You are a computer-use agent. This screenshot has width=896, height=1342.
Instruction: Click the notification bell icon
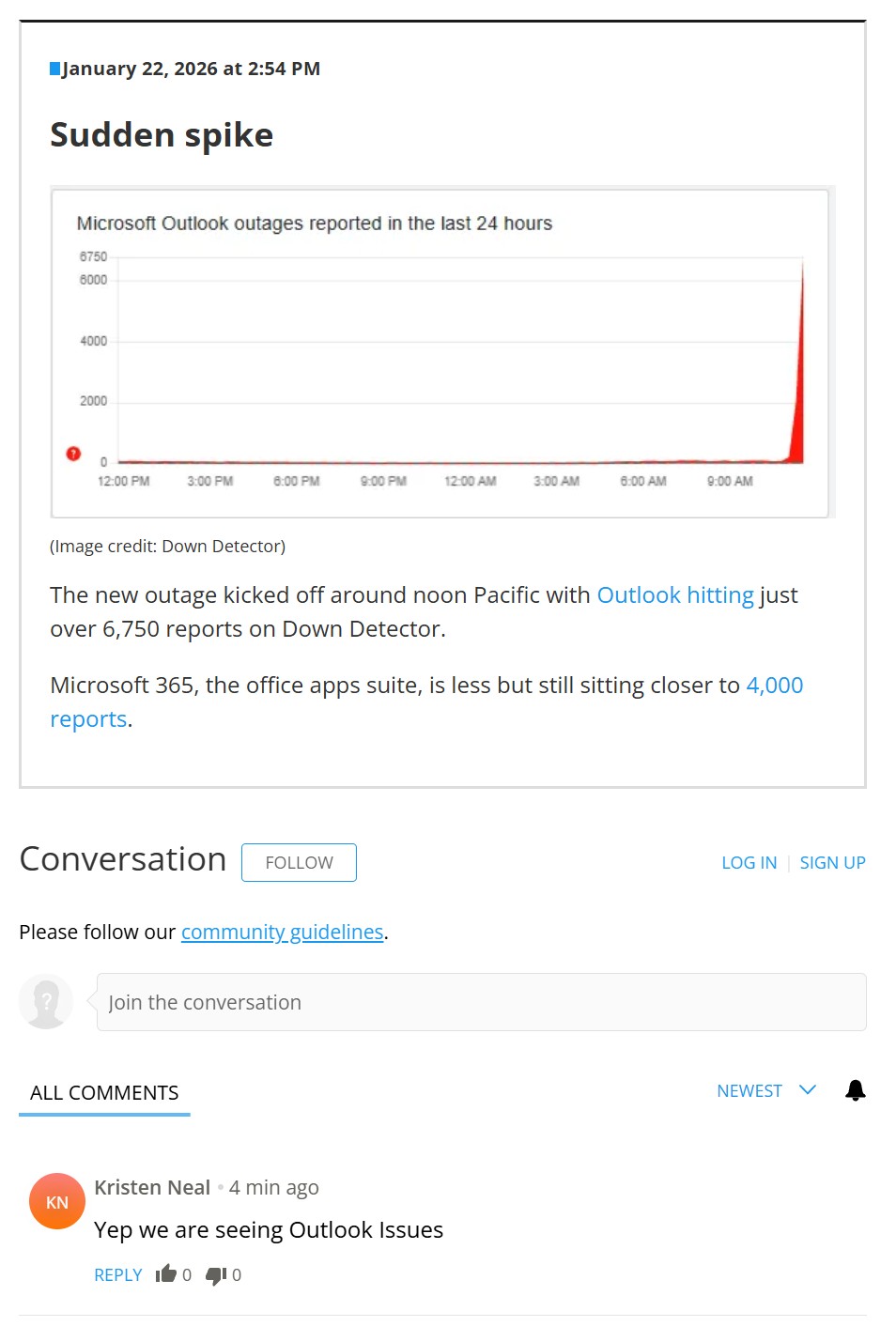[x=855, y=1090]
